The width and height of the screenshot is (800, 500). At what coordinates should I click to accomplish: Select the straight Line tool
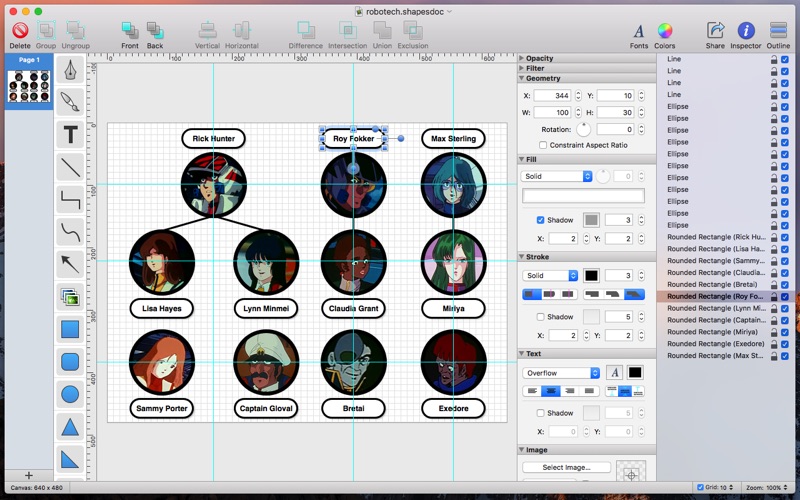pyautogui.click(x=70, y=167)
